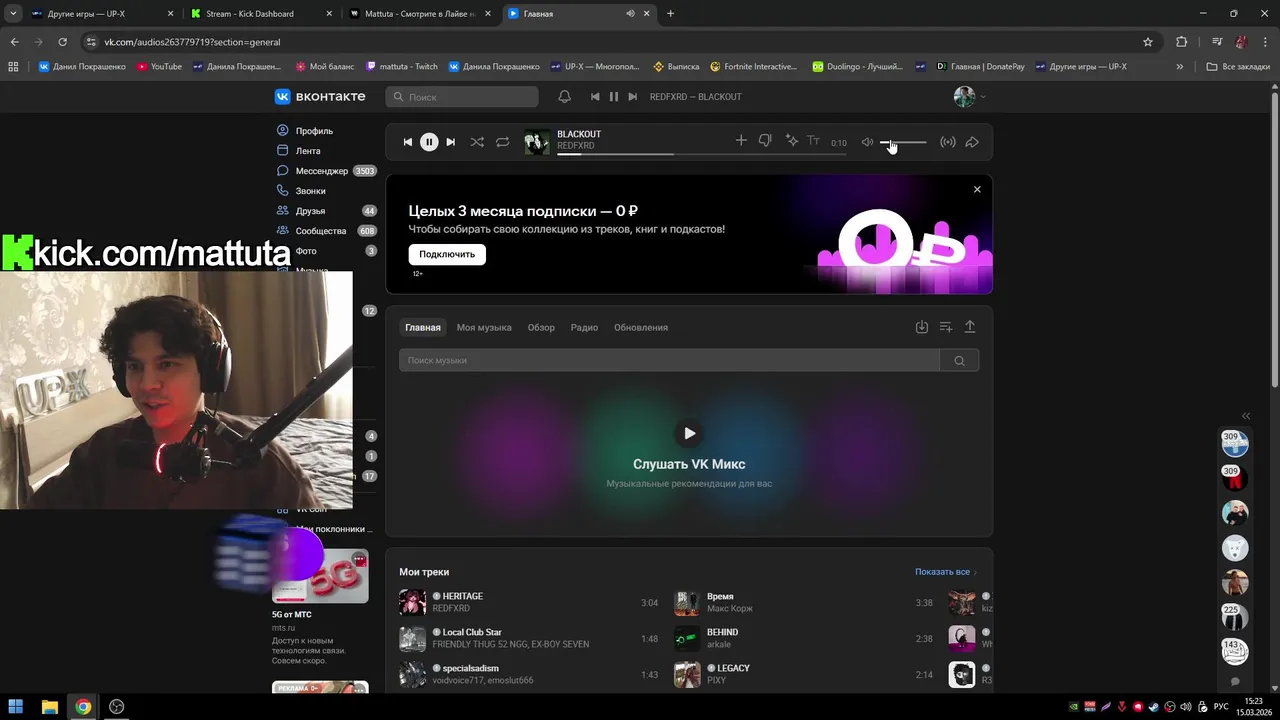Toggle broadcasting music to status
Image resolution: width=1280 pixels, height=720 pixels.
948,142
